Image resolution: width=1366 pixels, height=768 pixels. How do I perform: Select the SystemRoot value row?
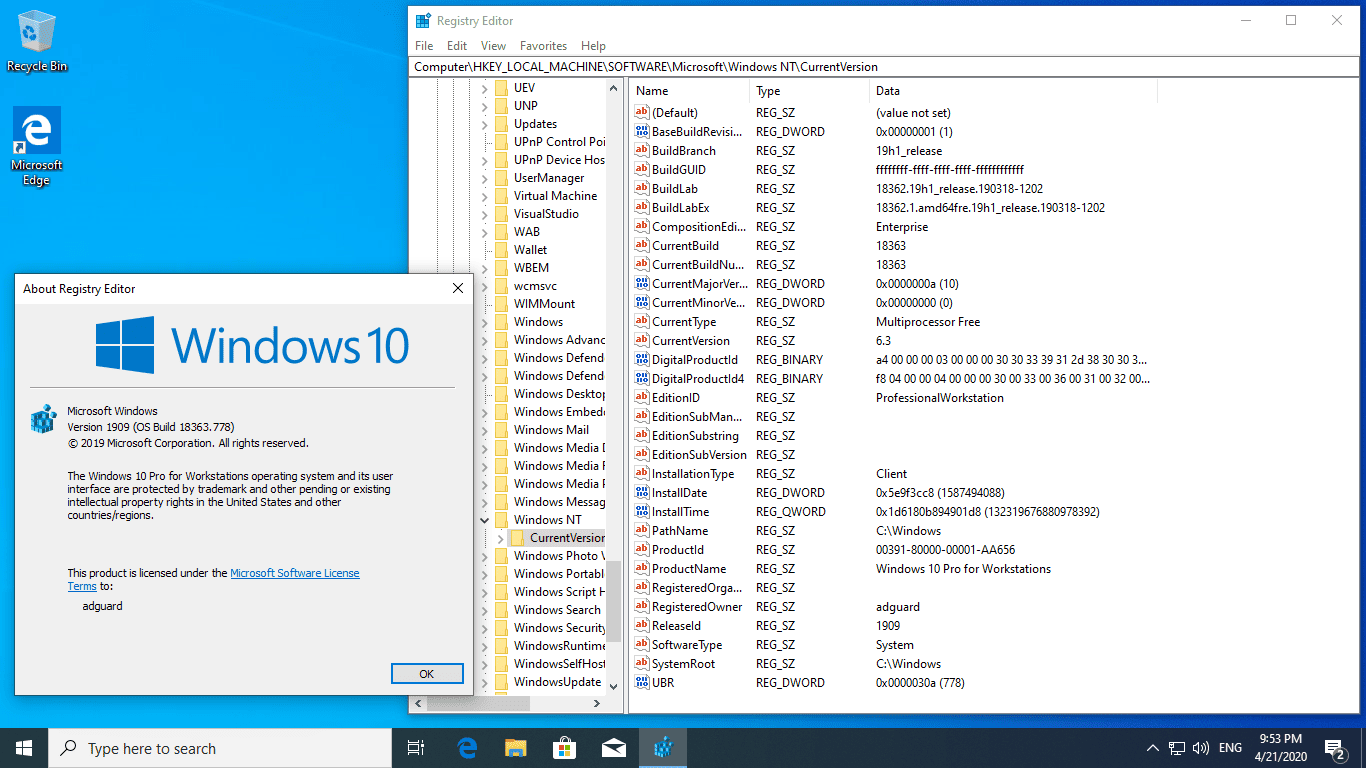click(x=892, y=664)
